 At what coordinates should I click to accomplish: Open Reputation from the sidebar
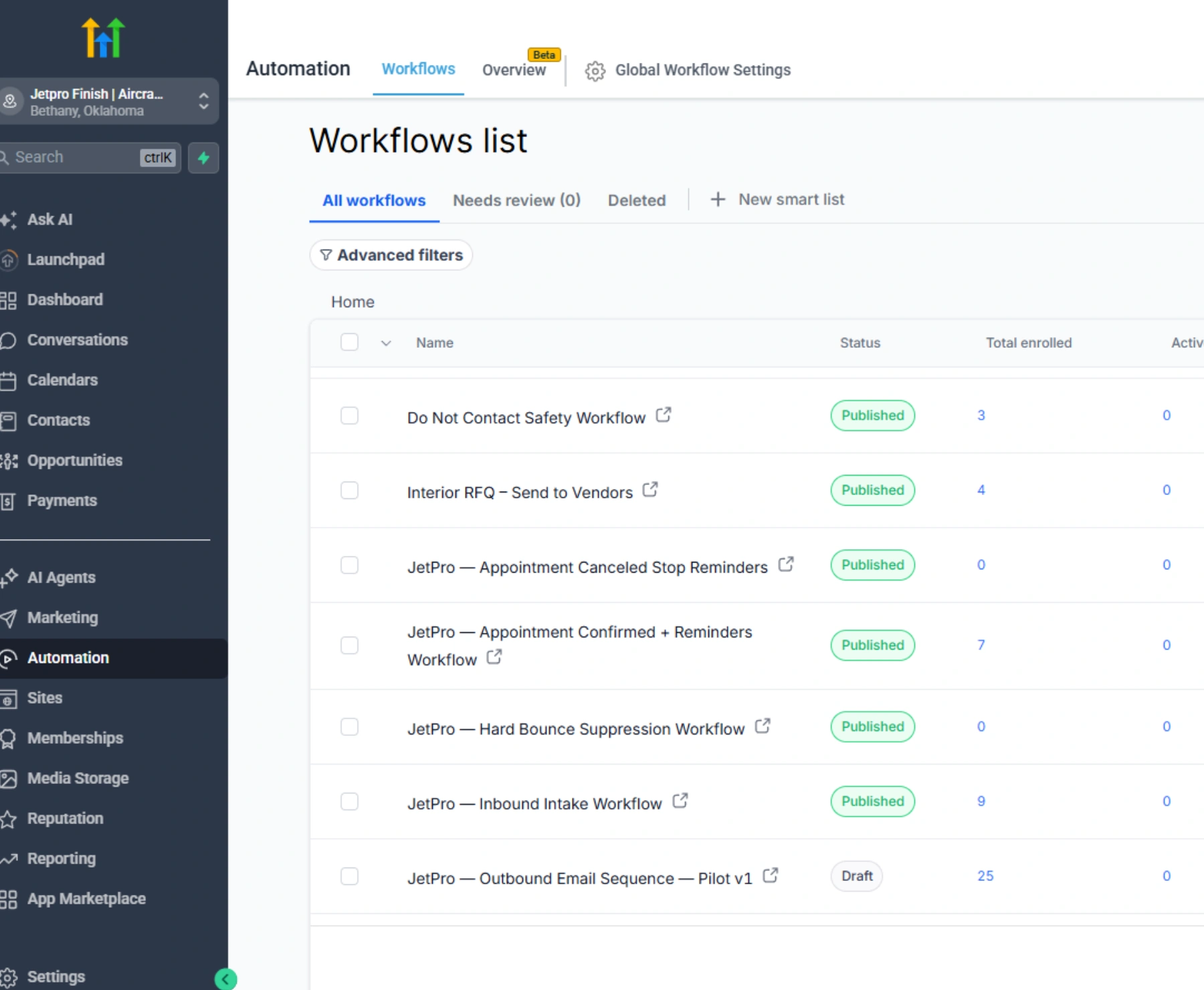65,818
